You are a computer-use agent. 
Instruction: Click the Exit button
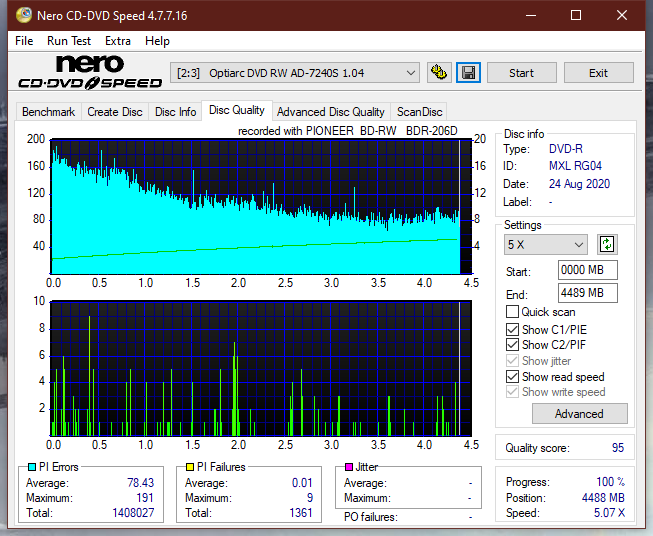tap(598, 73)
